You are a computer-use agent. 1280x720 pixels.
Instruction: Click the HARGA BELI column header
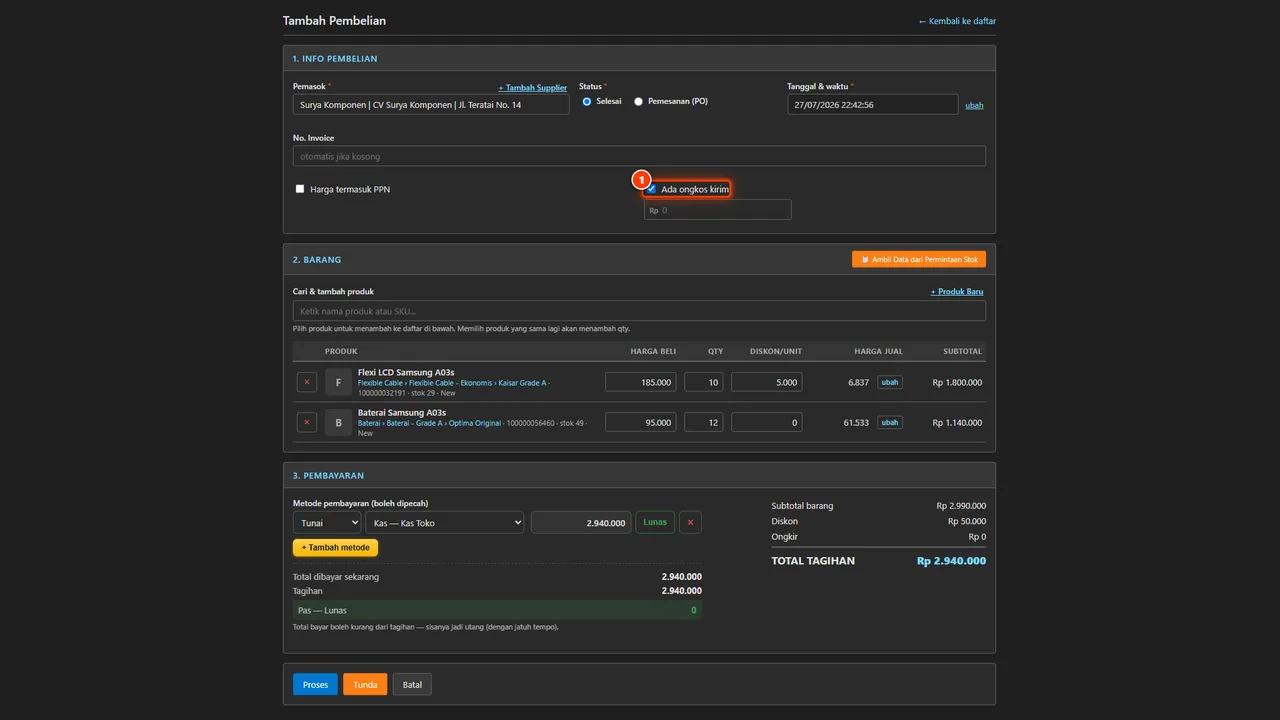click(653, 351)
